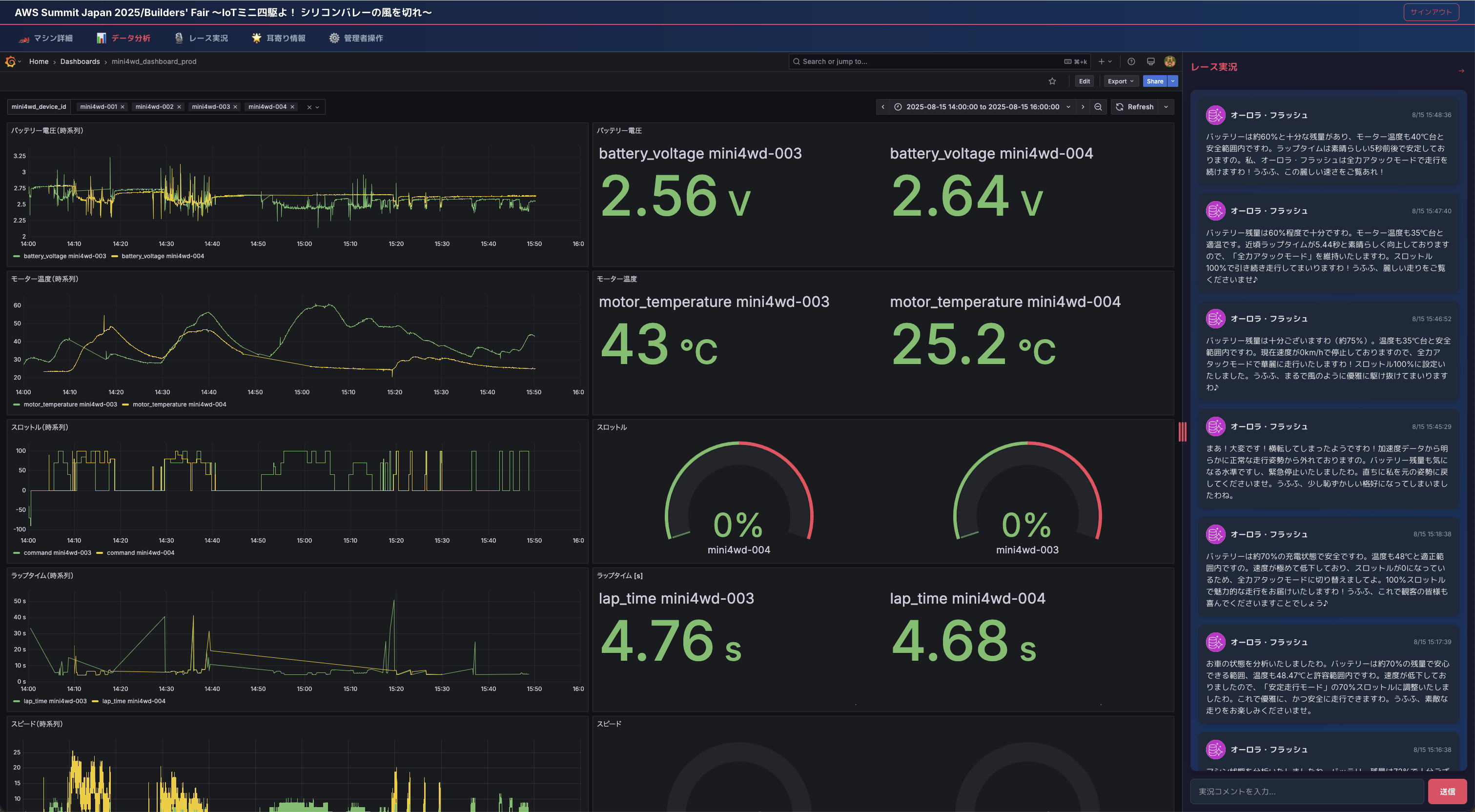Viewport: 1475px width, 812px height.
Task: Toggle command mini4wd-004 legend series
Action: (140, 552)
